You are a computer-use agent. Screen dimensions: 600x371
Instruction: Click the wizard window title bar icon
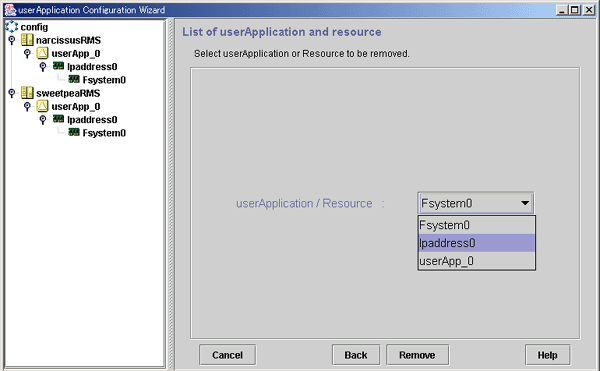10,10
